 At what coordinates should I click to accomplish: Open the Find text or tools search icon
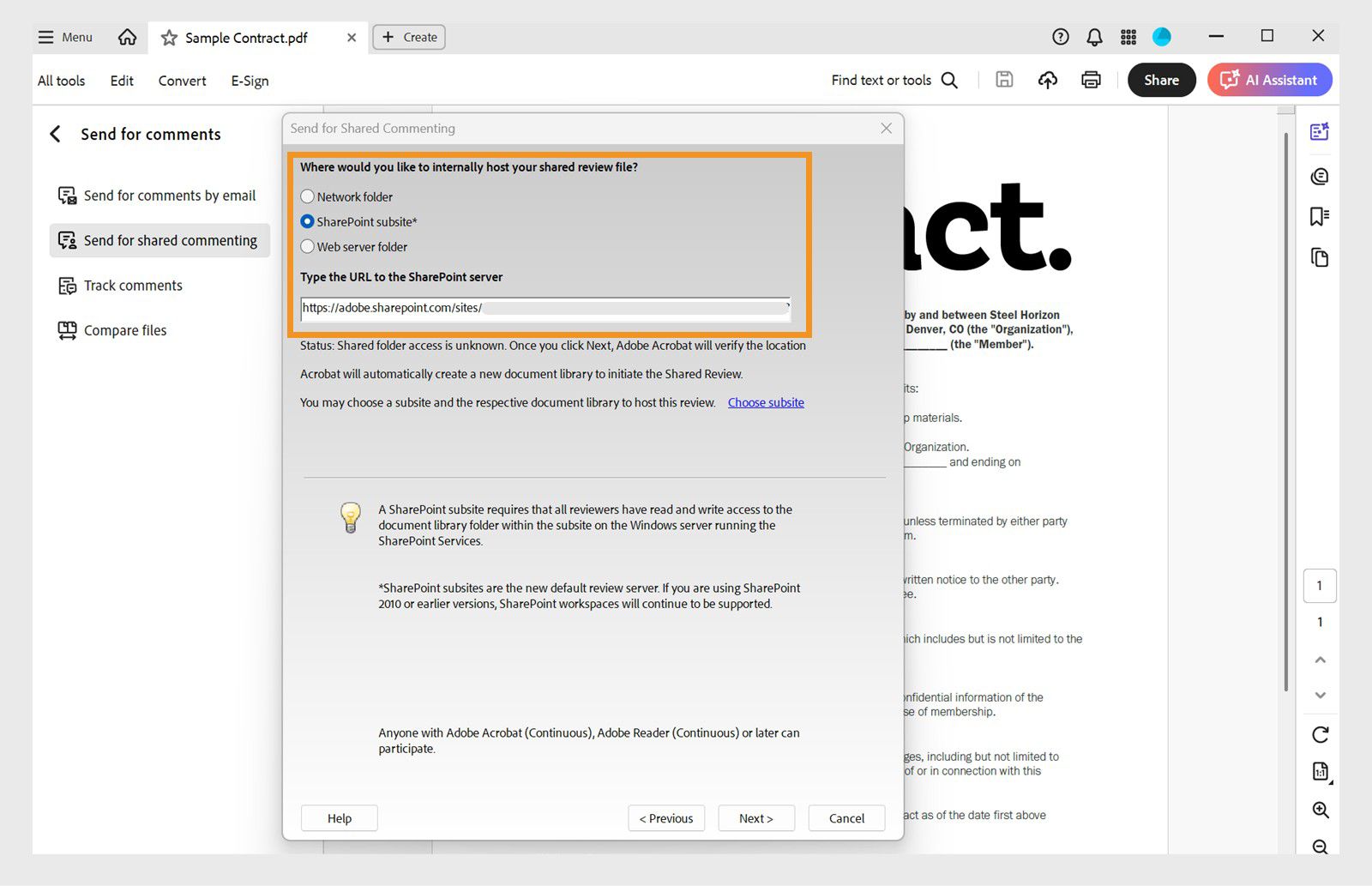pos(948,80)
